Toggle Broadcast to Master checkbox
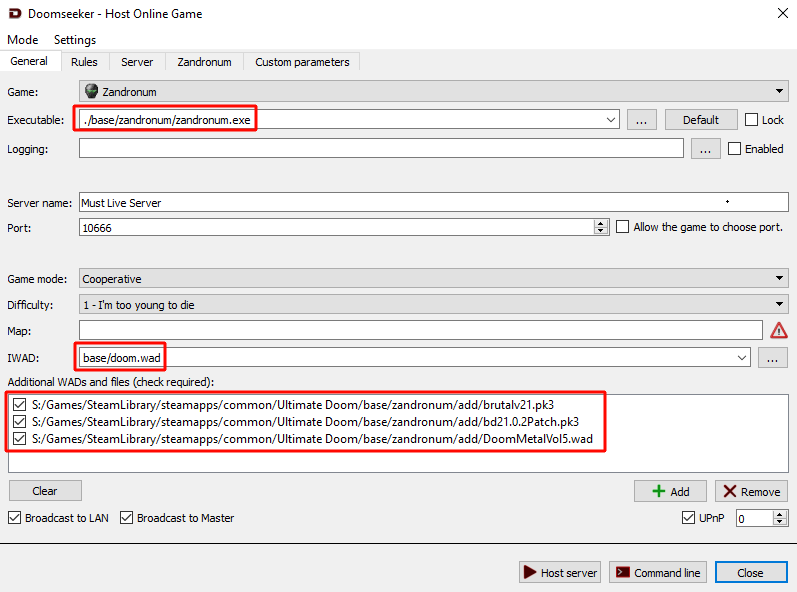Image resolution: width=797 pixels, height=592 pixels. pos(126,518)
